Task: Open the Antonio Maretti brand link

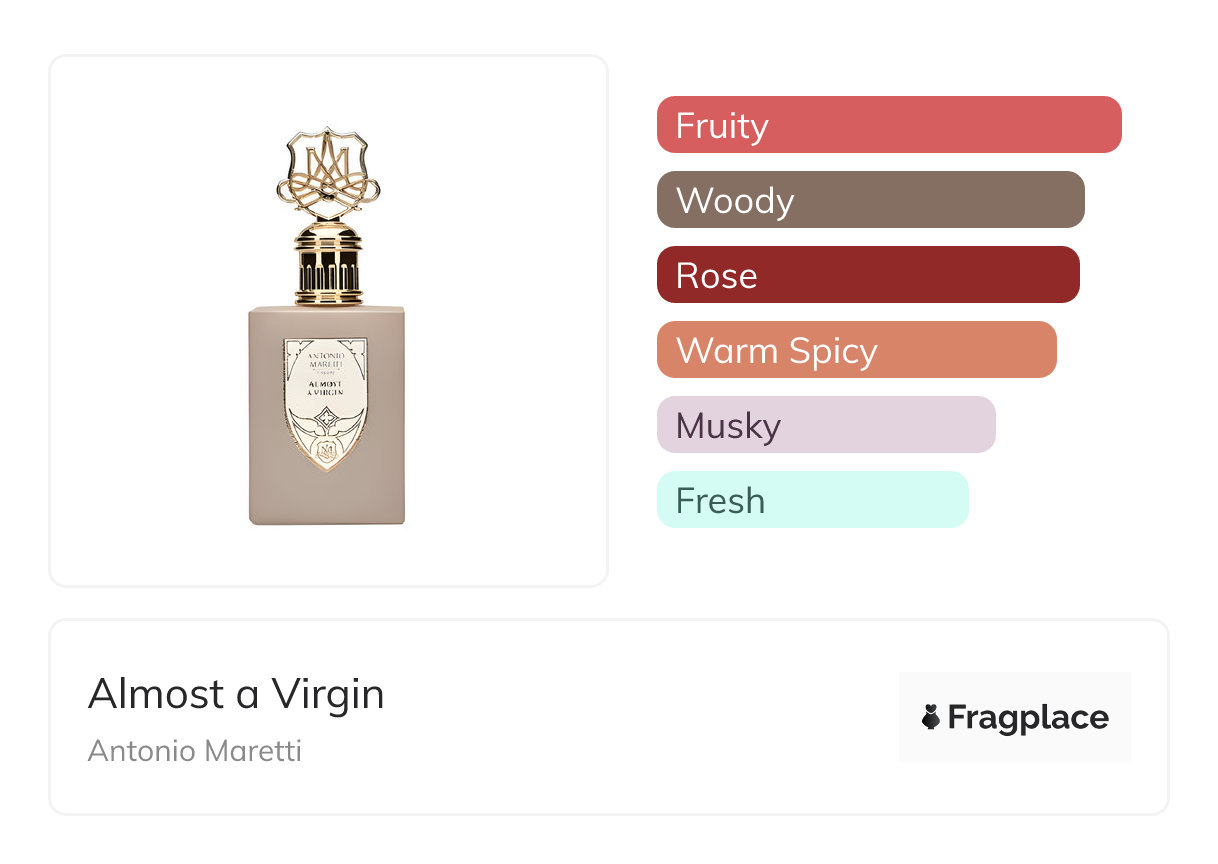Action: point(195,751)
